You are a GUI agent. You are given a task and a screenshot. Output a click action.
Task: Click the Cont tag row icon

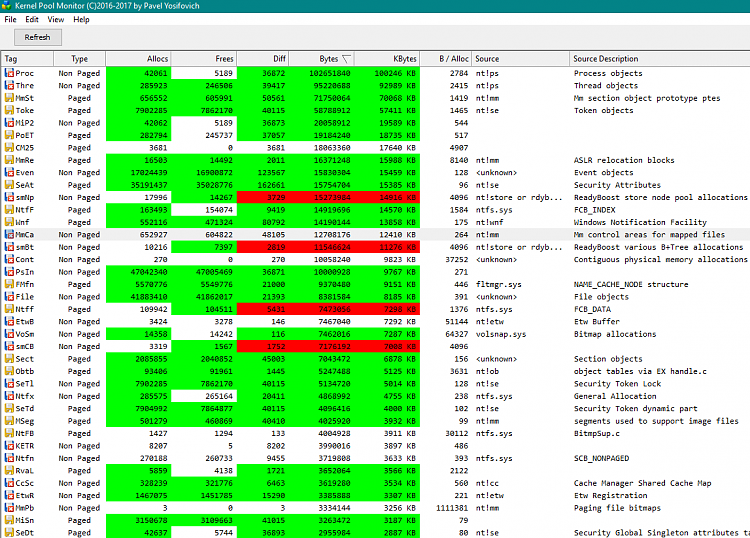coord(9,260)
